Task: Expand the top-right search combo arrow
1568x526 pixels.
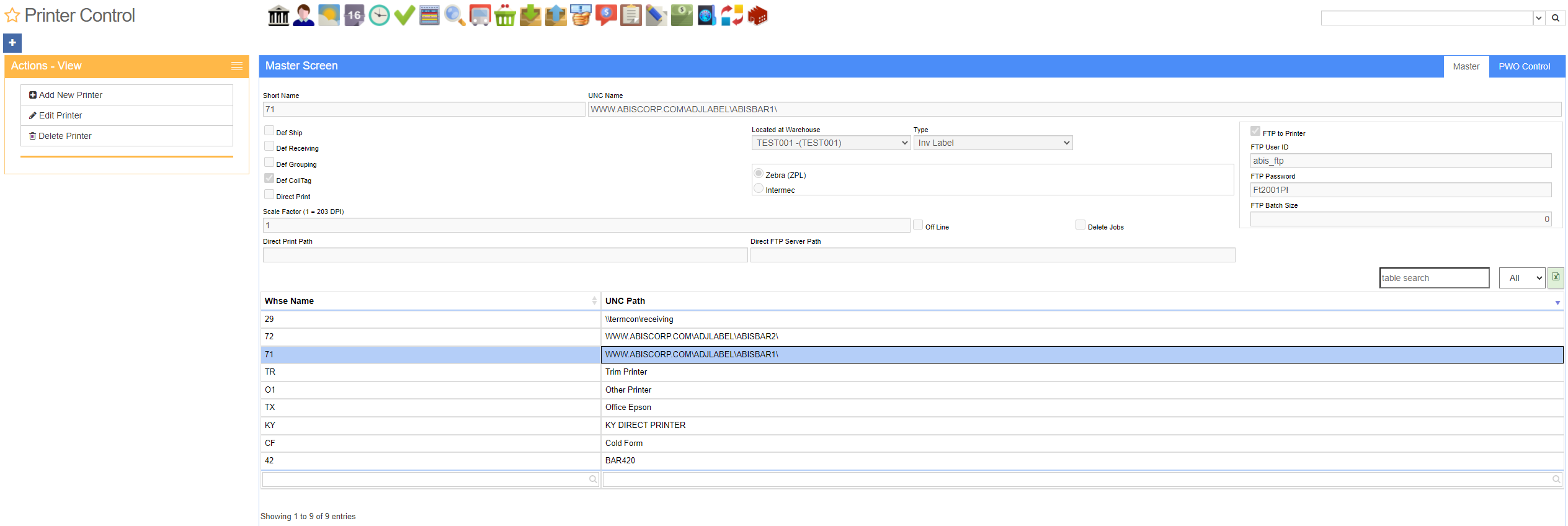Action: (x=1539, y=18)
